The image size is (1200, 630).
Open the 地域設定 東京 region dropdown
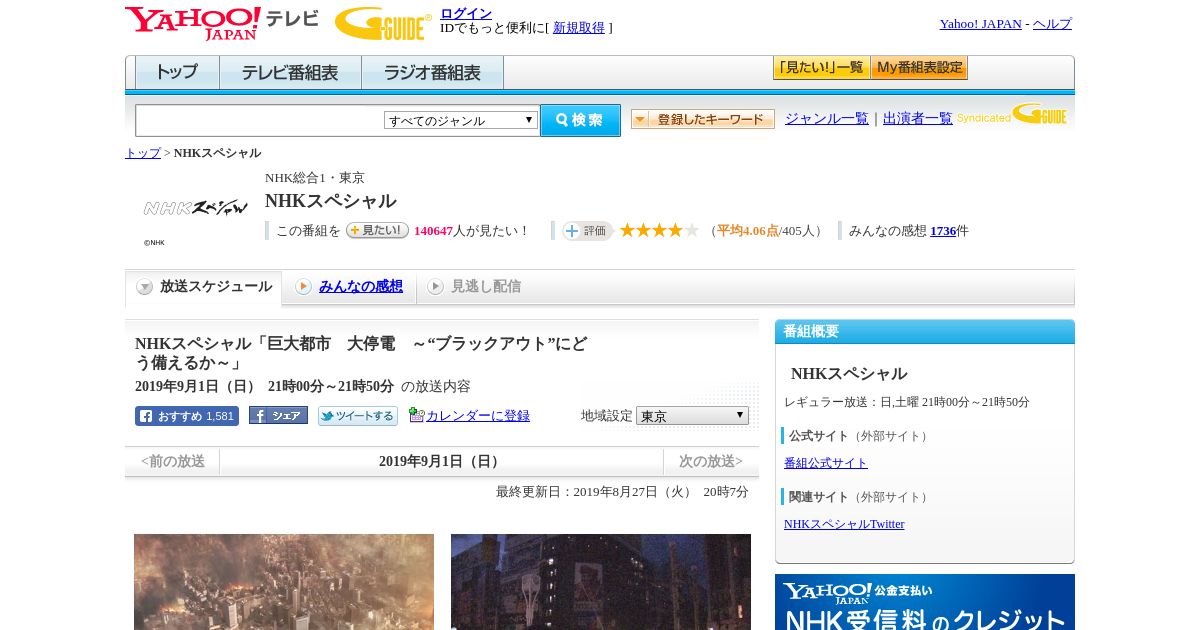[x=692, y=415]
